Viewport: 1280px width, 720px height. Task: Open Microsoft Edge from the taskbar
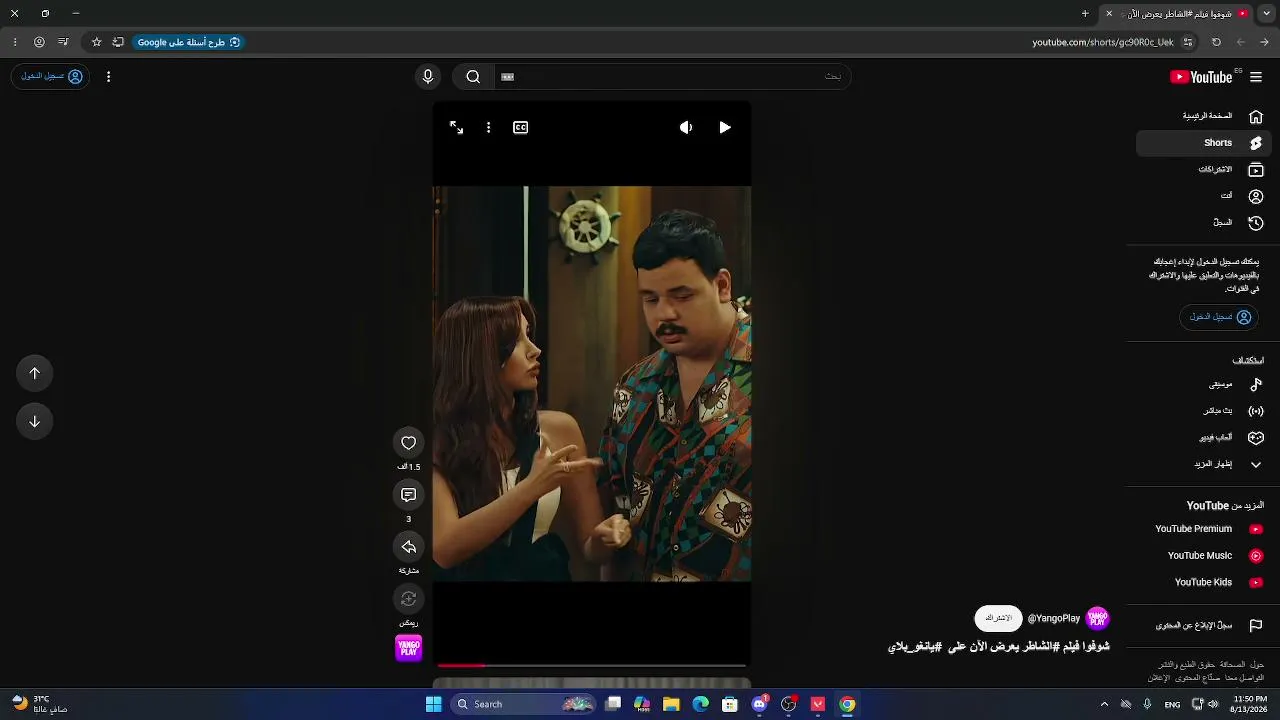pos(701,704)
